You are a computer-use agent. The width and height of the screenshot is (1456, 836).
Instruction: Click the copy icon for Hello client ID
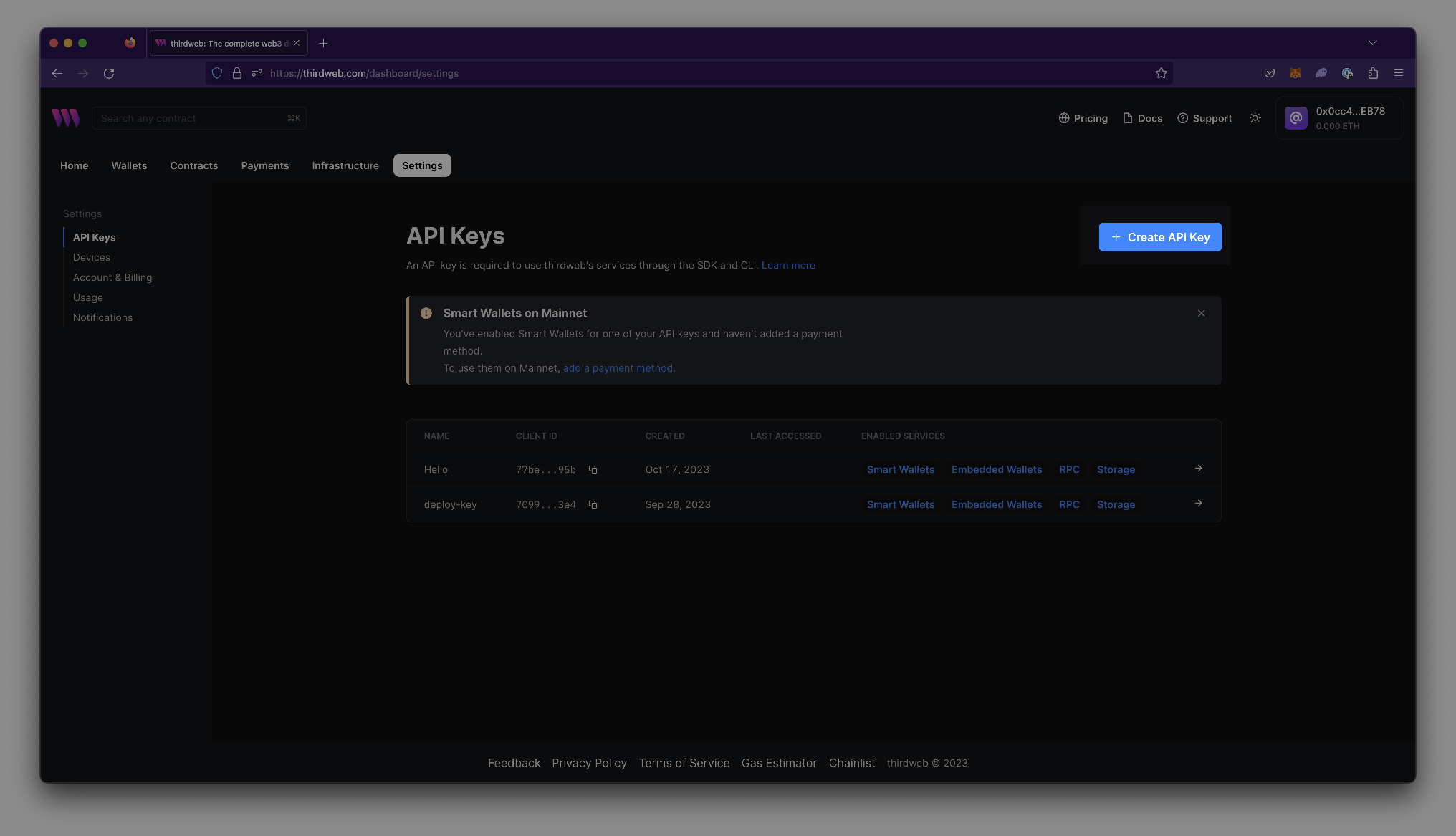click(x=593, y=470)
